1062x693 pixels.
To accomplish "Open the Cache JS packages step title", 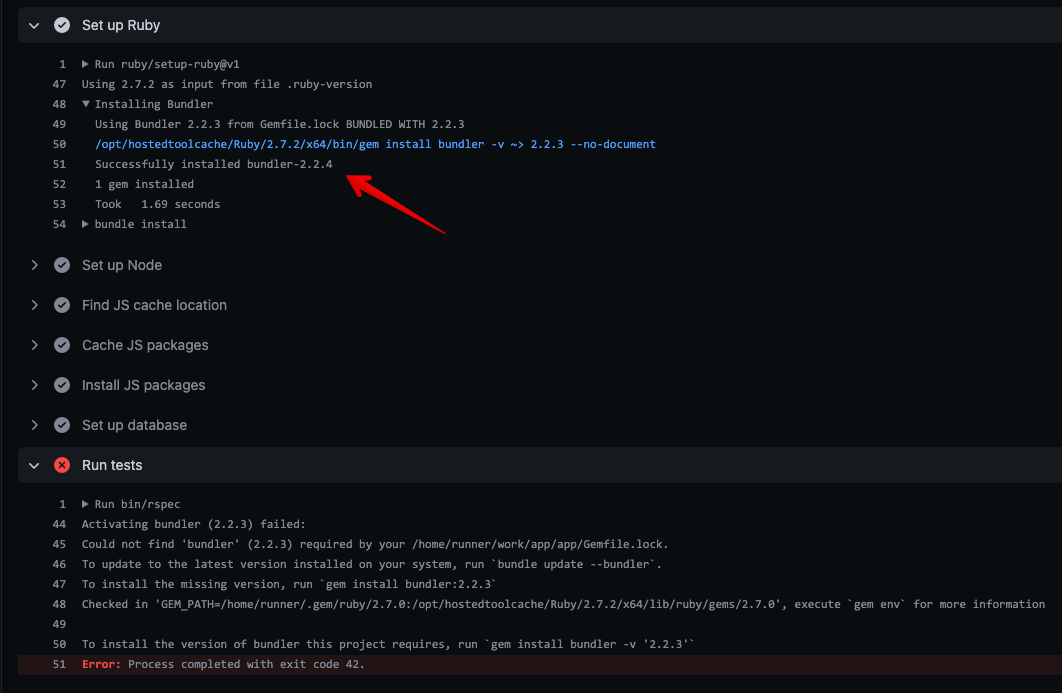I will click(x=145, y=345).
